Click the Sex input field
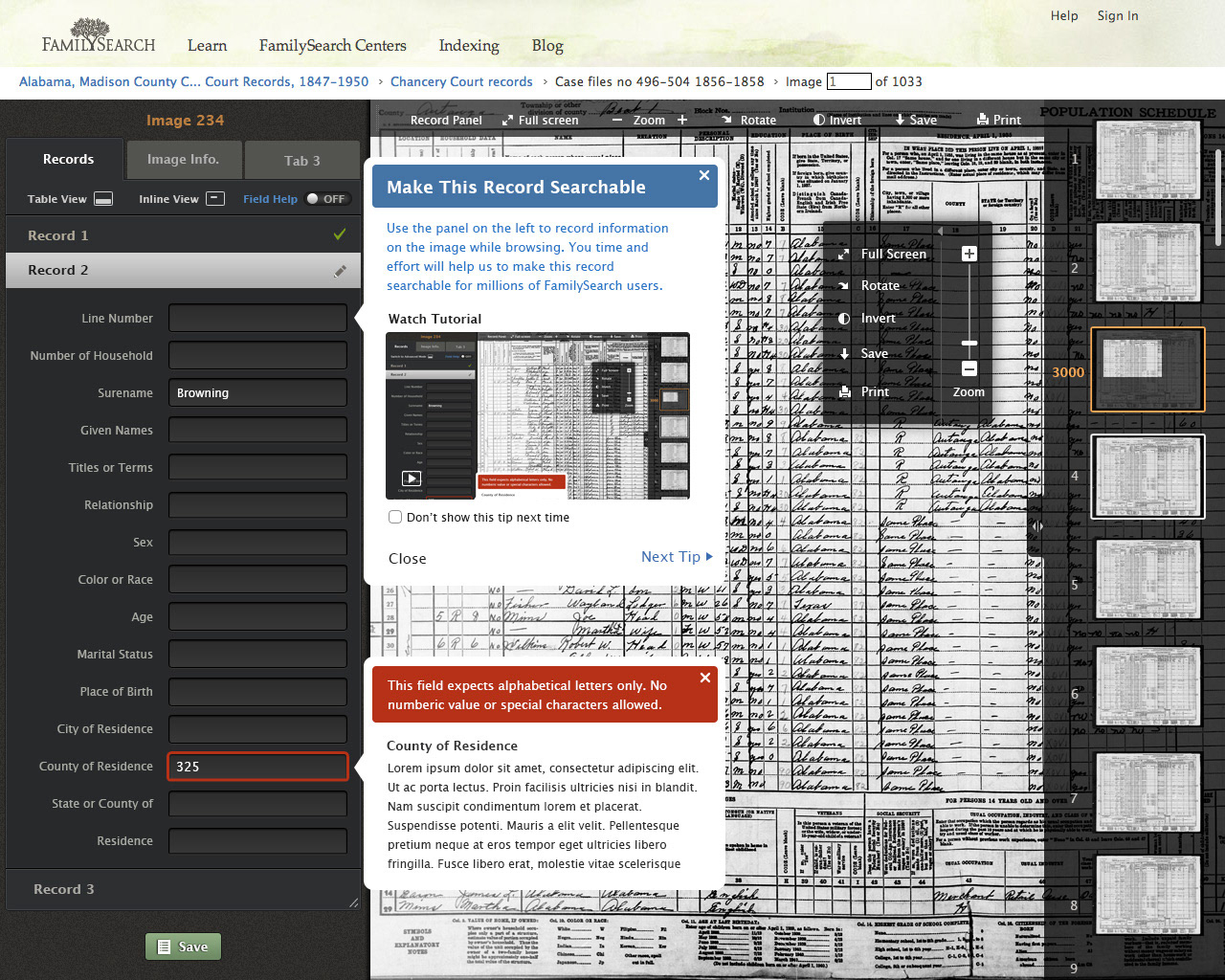 [x=257, y=542]
